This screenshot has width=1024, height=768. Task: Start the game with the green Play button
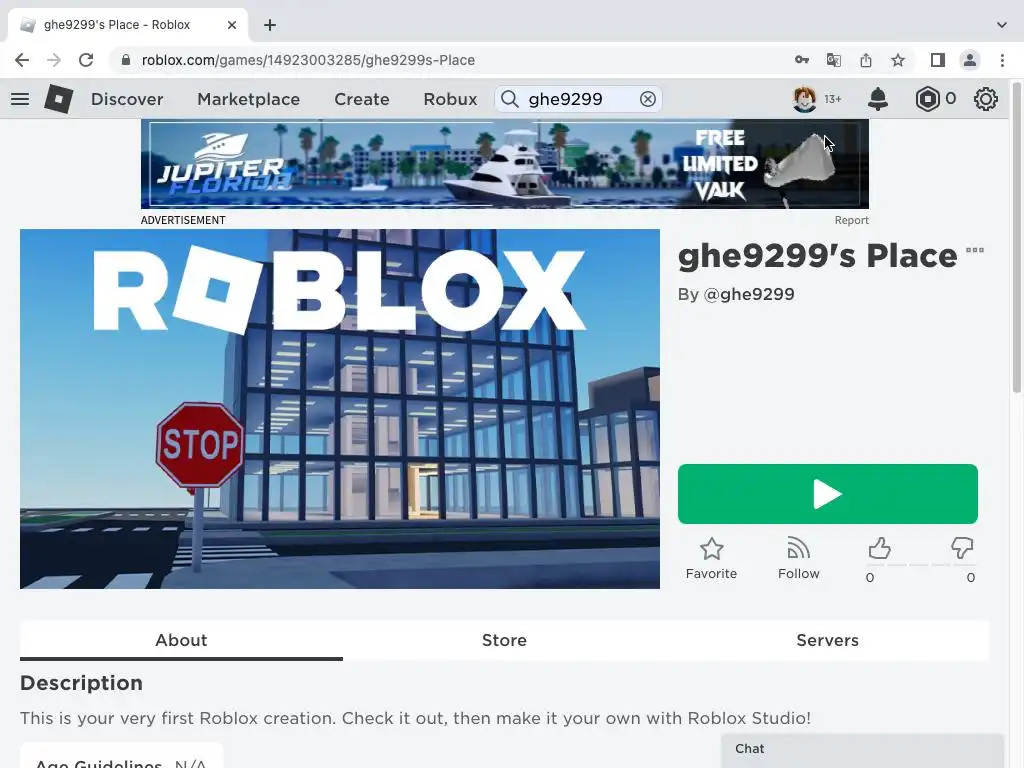click(827, 494)
